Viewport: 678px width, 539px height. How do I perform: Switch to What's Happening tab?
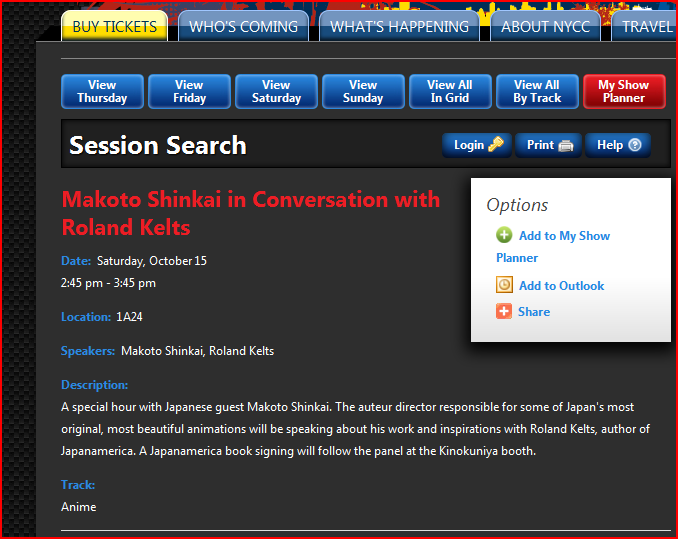coord(399,27)
